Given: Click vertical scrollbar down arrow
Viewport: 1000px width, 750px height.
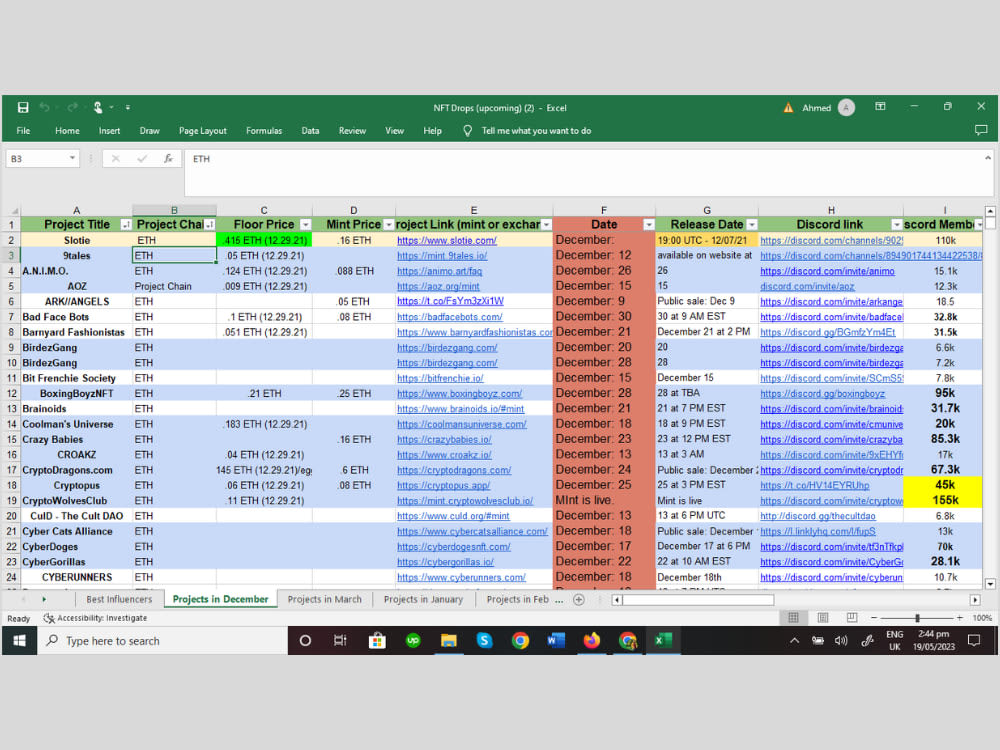Looking at the screenshot, I should click(990, 584).
